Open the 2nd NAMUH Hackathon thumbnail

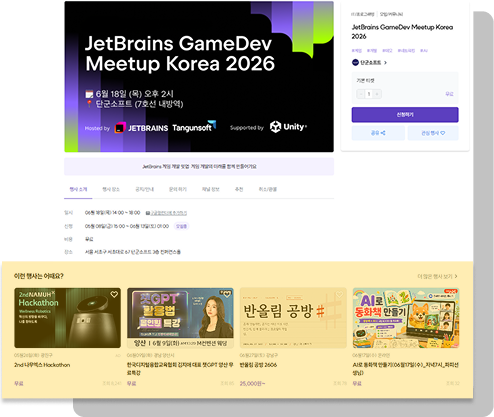[x=68, y=318]
